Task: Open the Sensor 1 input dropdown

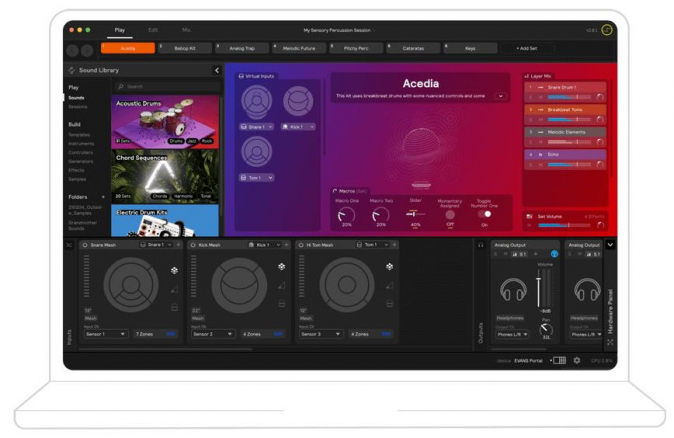Action: (x=106, y=334)
